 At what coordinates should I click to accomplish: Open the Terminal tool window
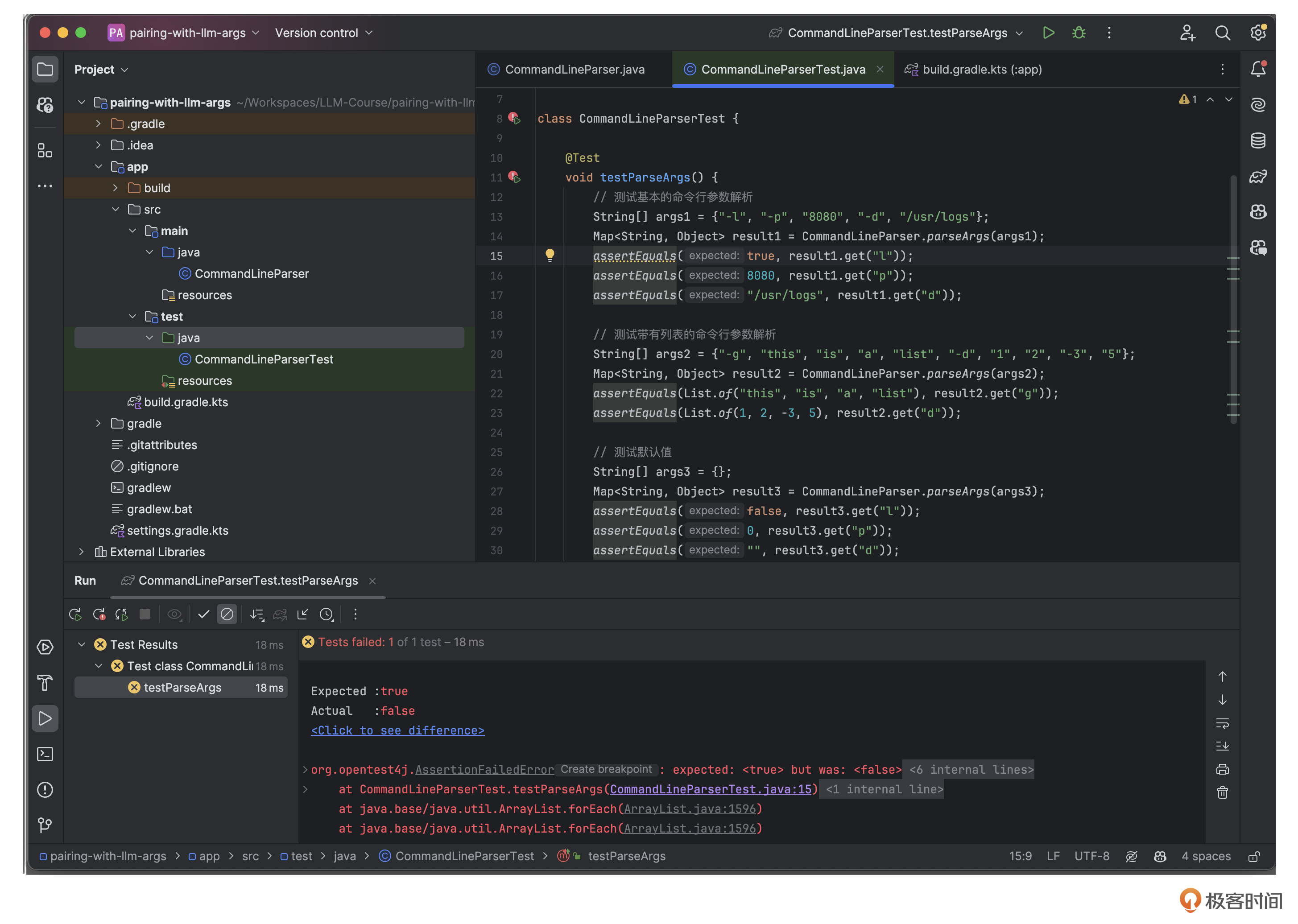pos(45,755)
